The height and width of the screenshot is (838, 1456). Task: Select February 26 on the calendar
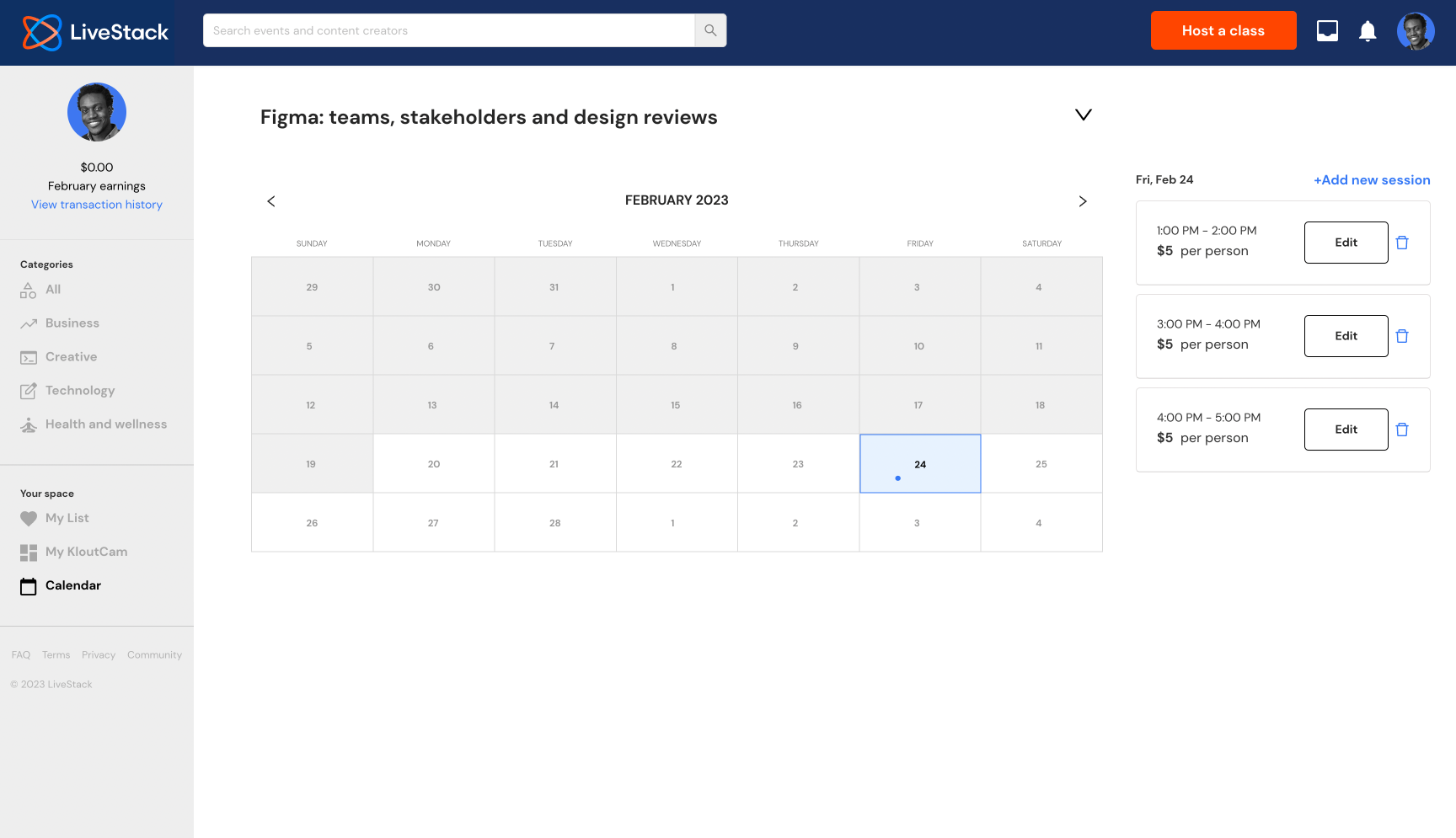(x=313, y=523)
